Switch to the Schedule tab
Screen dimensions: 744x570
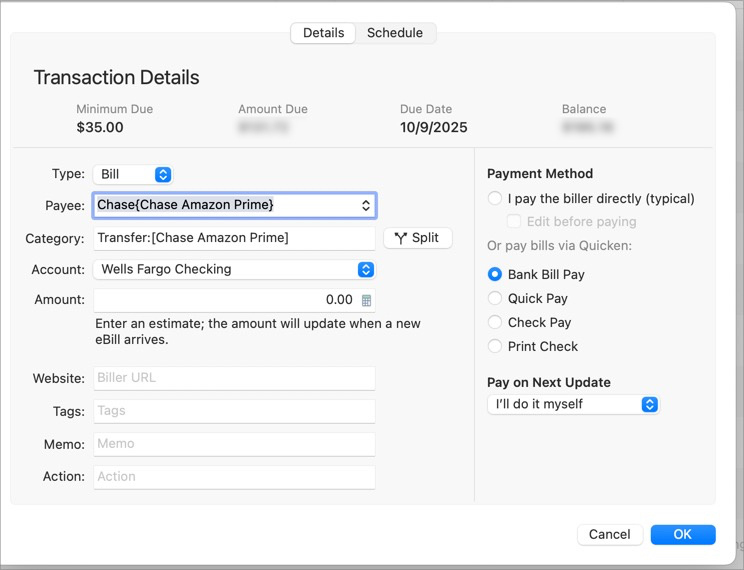coord(395,33)
